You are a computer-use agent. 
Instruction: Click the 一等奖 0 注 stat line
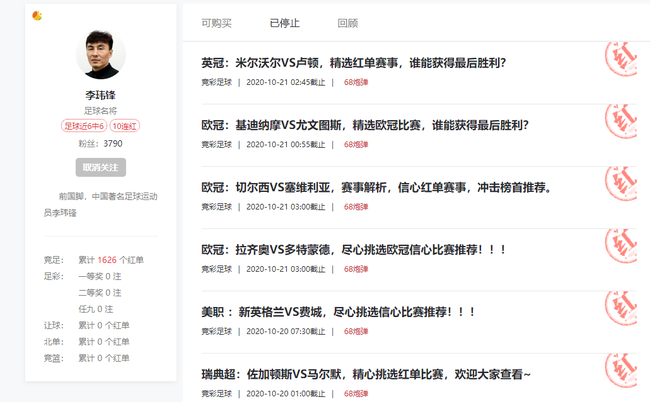click(x=100, y=276)
